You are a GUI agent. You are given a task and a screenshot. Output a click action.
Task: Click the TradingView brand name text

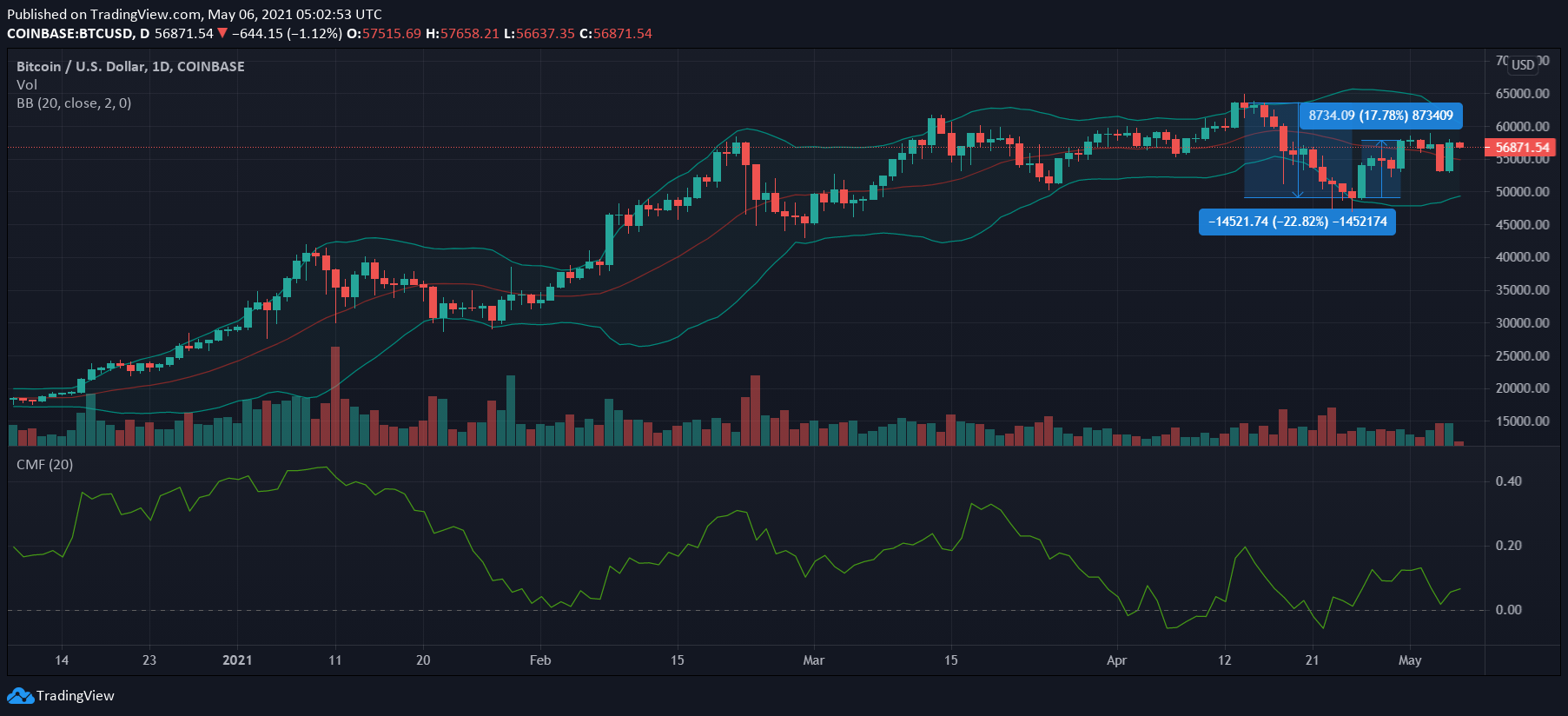tap(76, 696)
